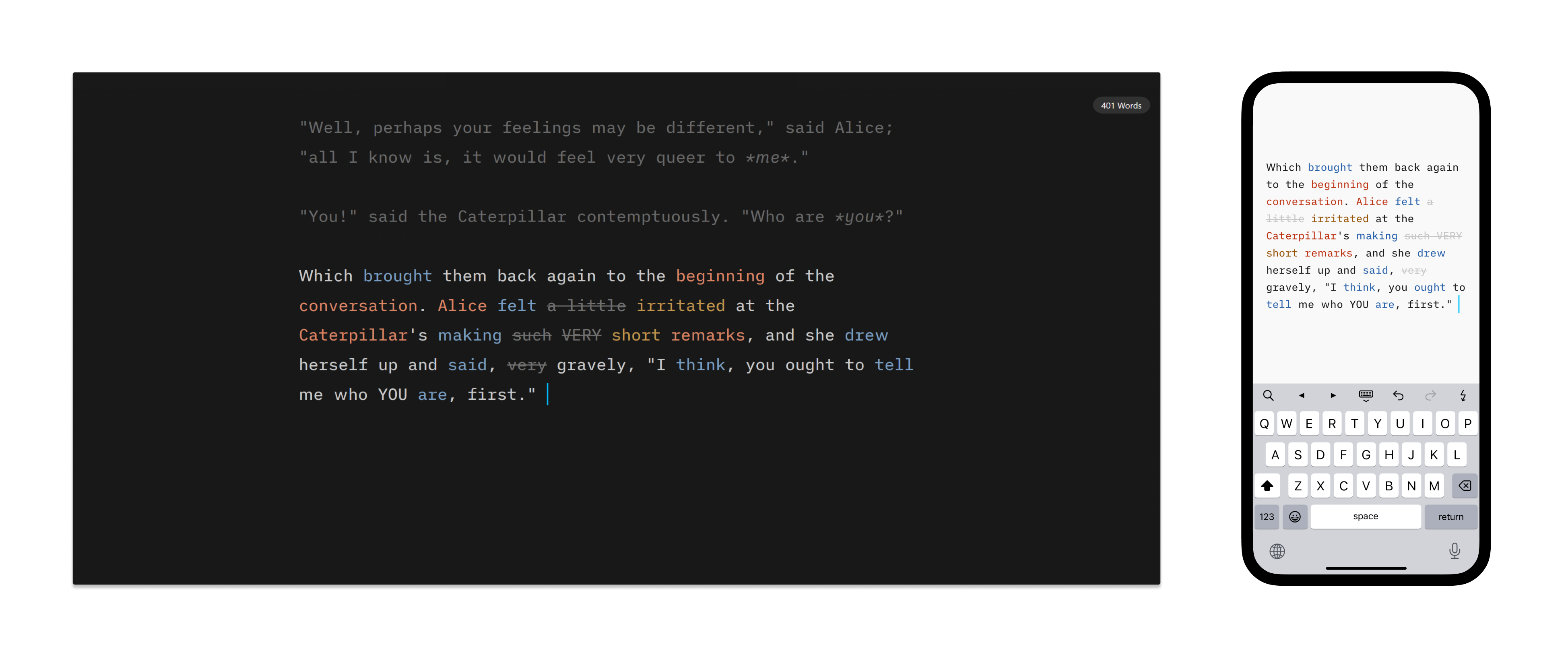Click the space bar on keyboard
Screen dimensions: 1568x657
tap(1364, 516)
